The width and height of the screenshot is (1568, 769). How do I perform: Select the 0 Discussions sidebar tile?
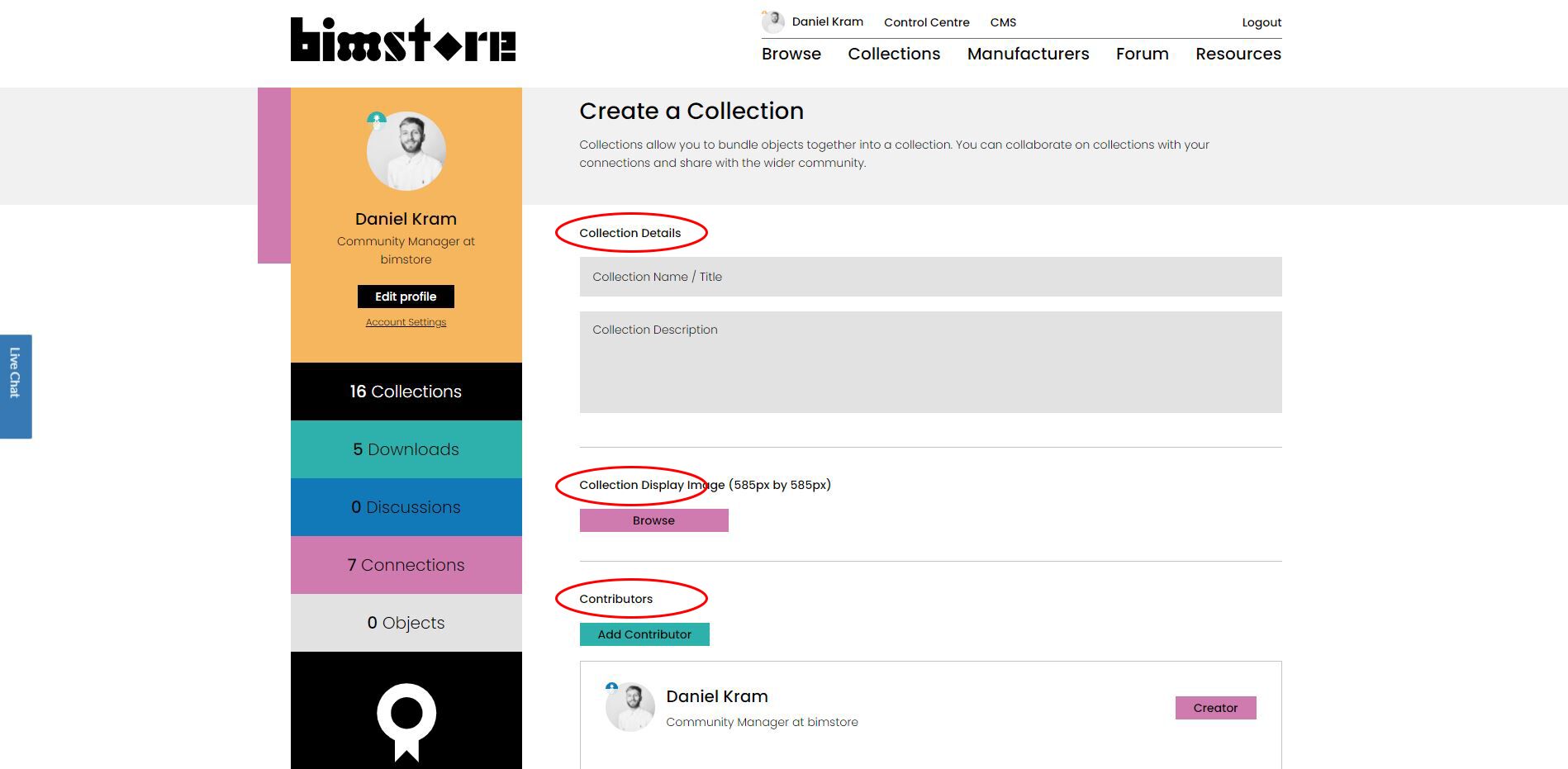(406, 507)
